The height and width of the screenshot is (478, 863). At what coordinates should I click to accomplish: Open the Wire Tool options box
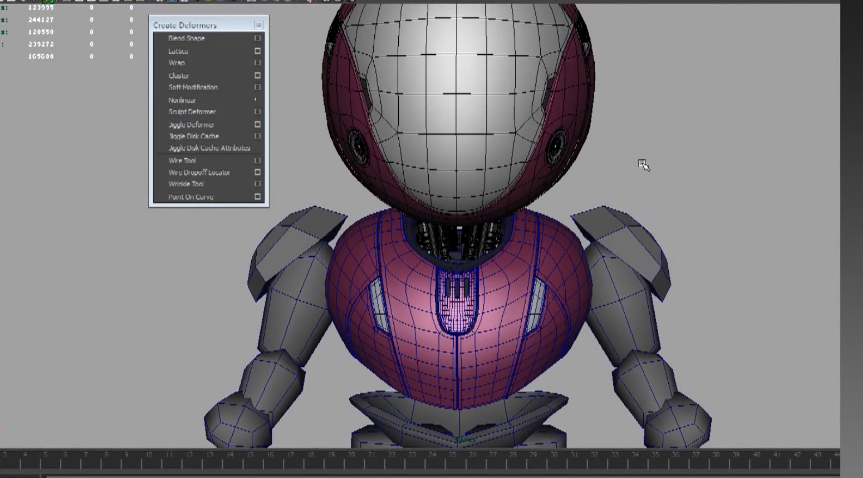(x=258, y=161)
